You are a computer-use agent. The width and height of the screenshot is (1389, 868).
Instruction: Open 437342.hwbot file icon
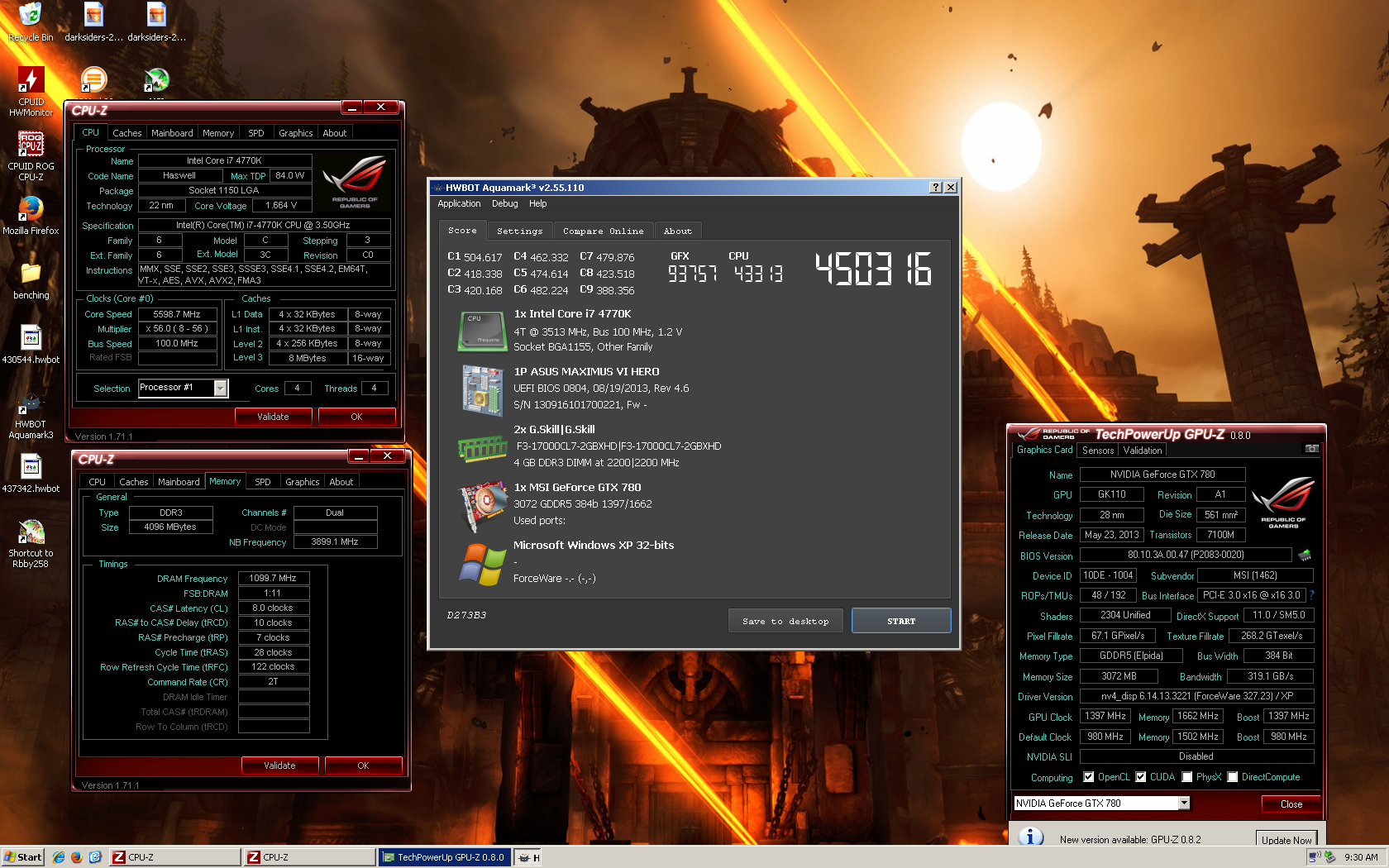click(31, 474)
